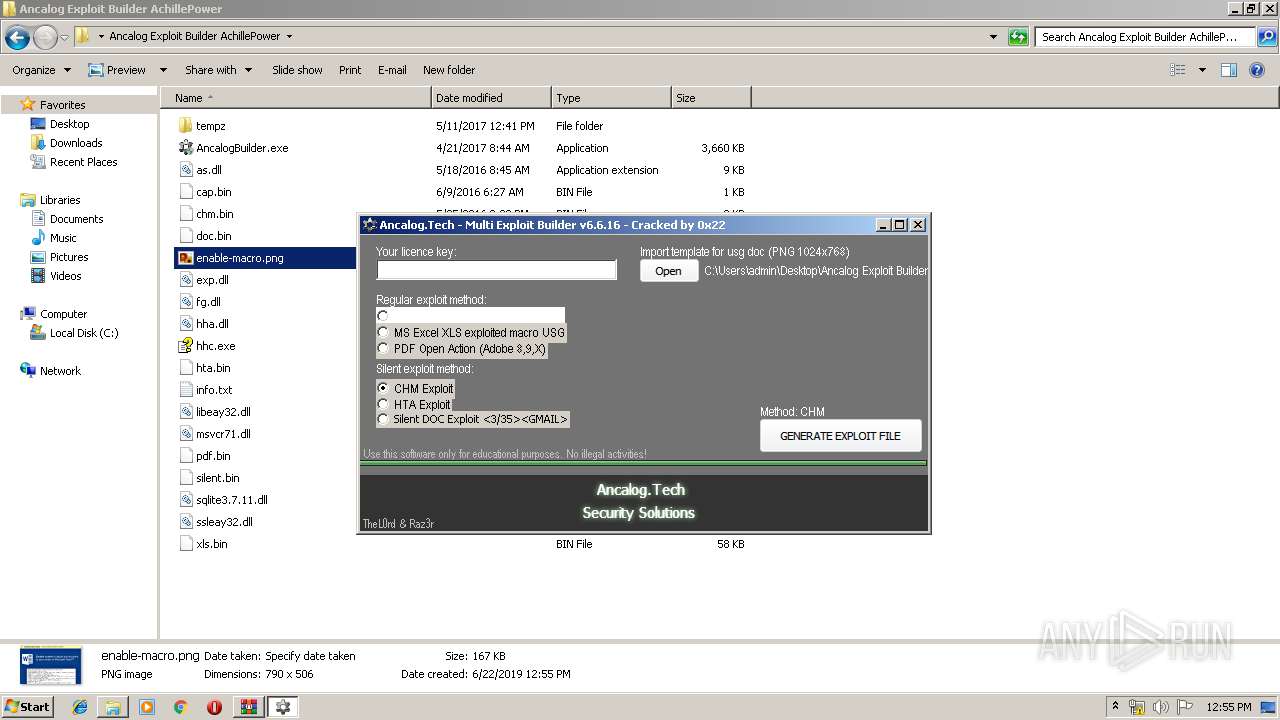Screen dimensions: 1280x720
Task: Click Print in Explorer toolbar
Action: 350,70
